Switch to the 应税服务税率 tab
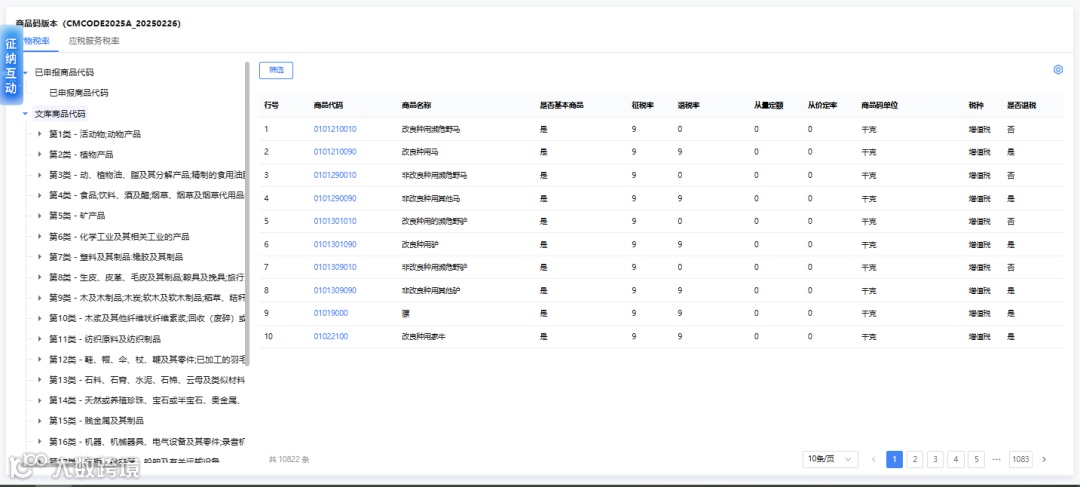This screenshot has width=1080, height=487. (94, 41)
